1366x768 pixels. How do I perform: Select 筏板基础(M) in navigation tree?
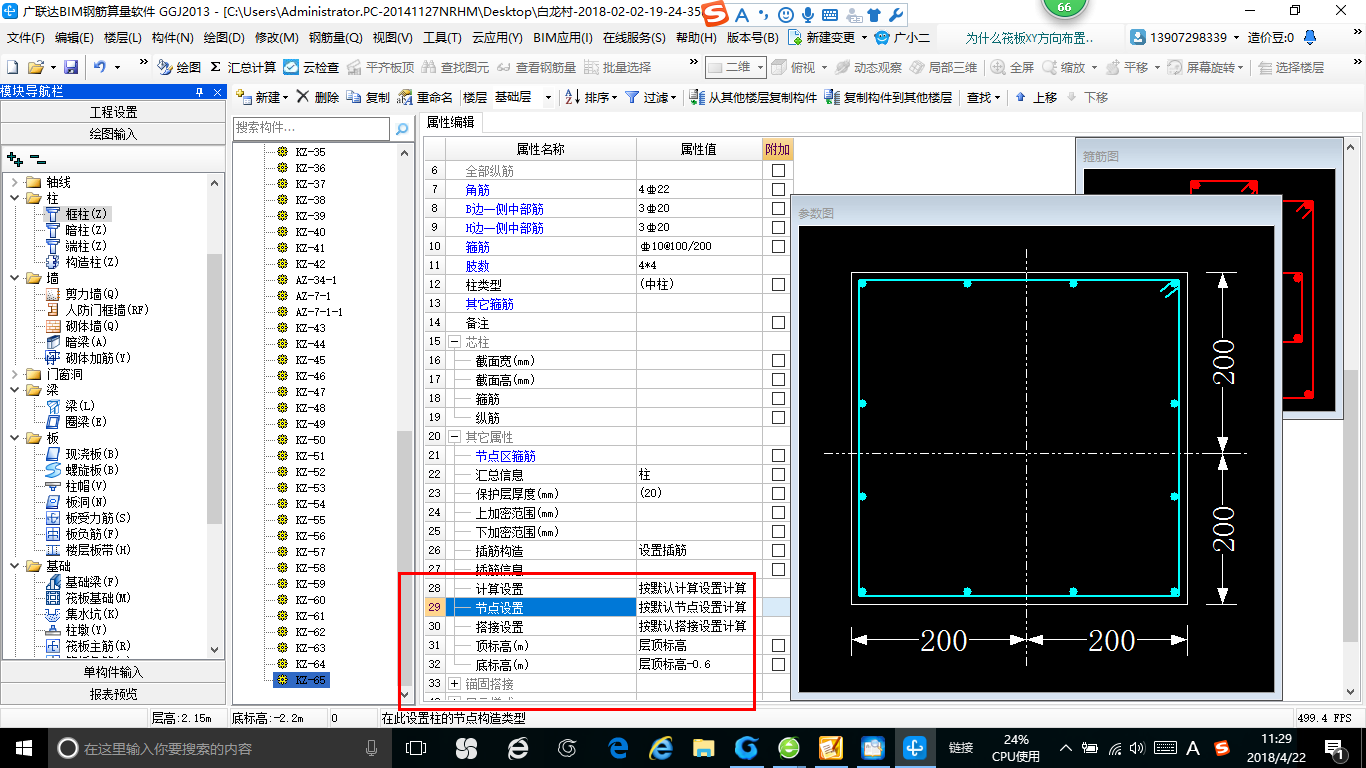tap(89, 598)
